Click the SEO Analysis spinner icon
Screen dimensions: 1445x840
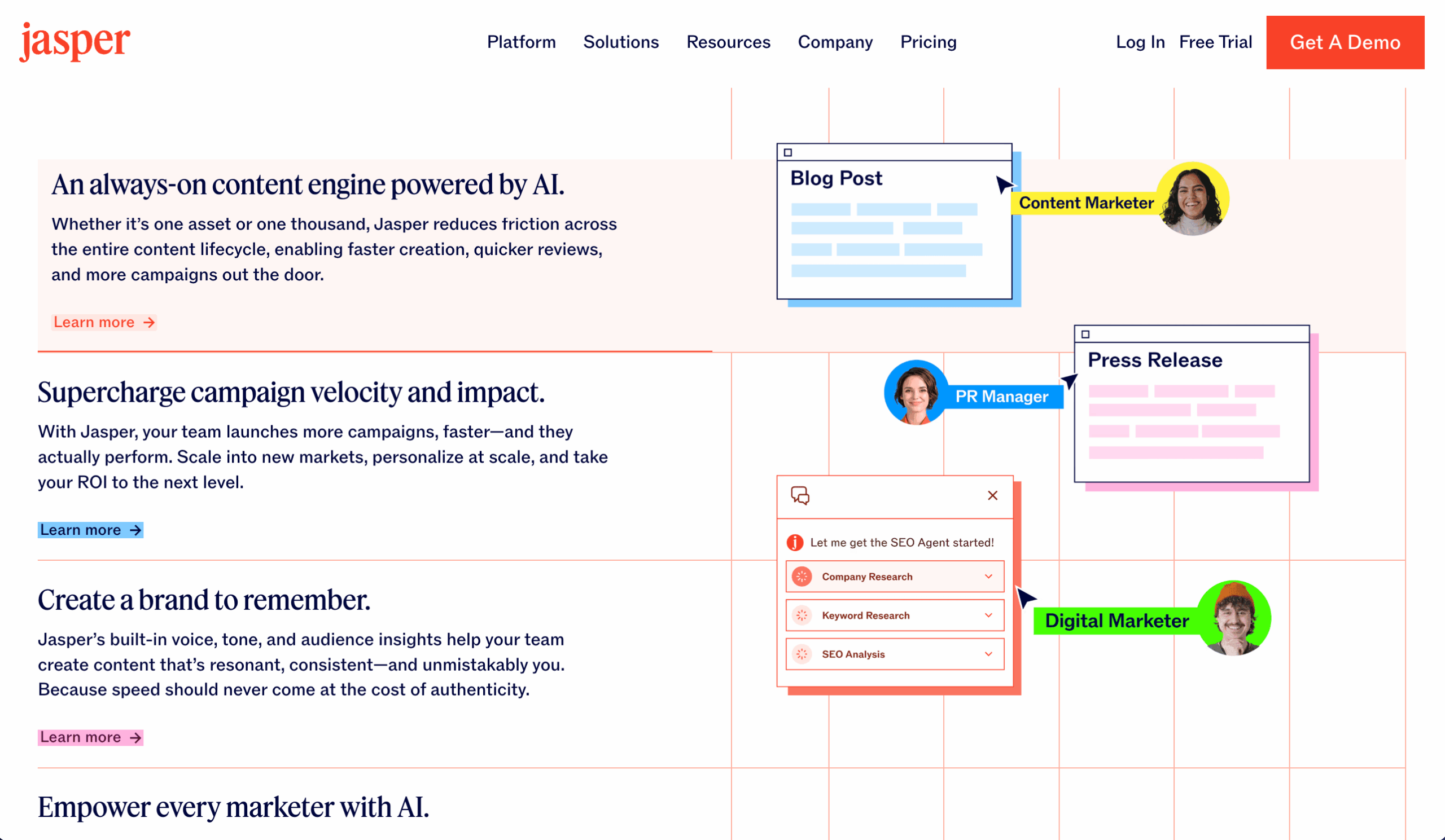802,654
